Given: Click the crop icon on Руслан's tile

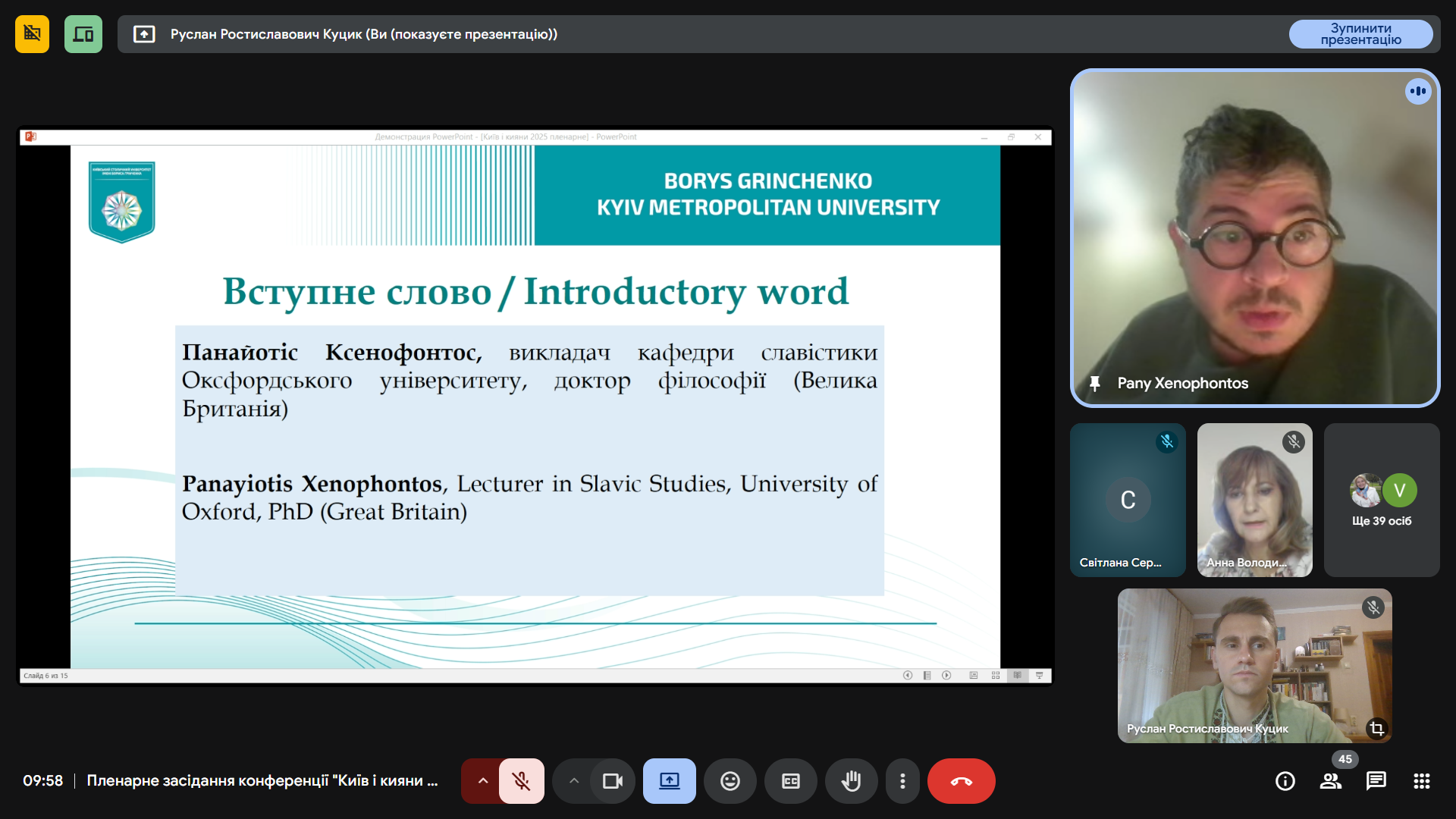Looking at the screenshot, I should (1376, 729).
